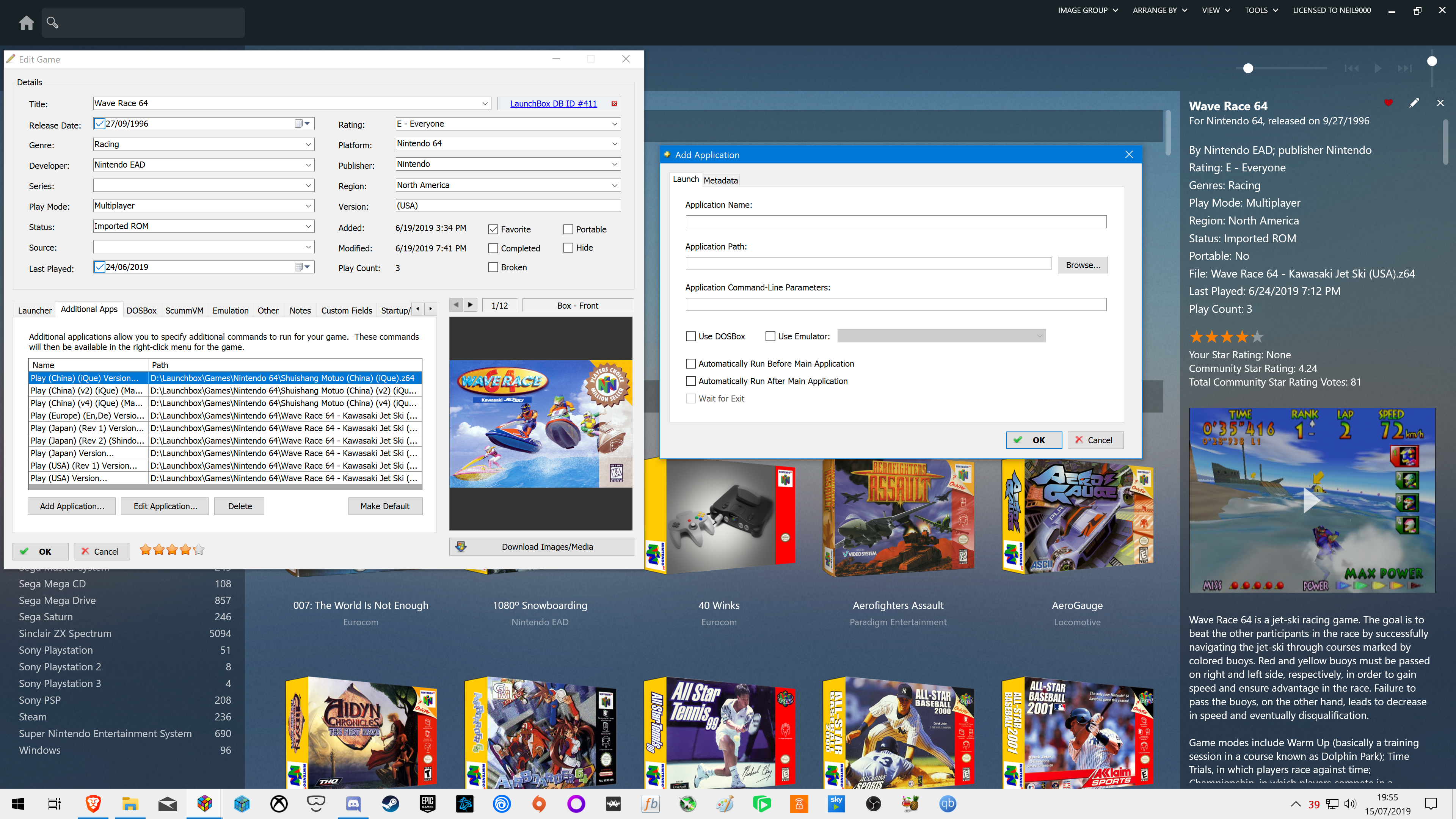The height and width of the screenshot is (819, 1456).
Task: Toggle the red heart favorite icon
Action: 1388,103
